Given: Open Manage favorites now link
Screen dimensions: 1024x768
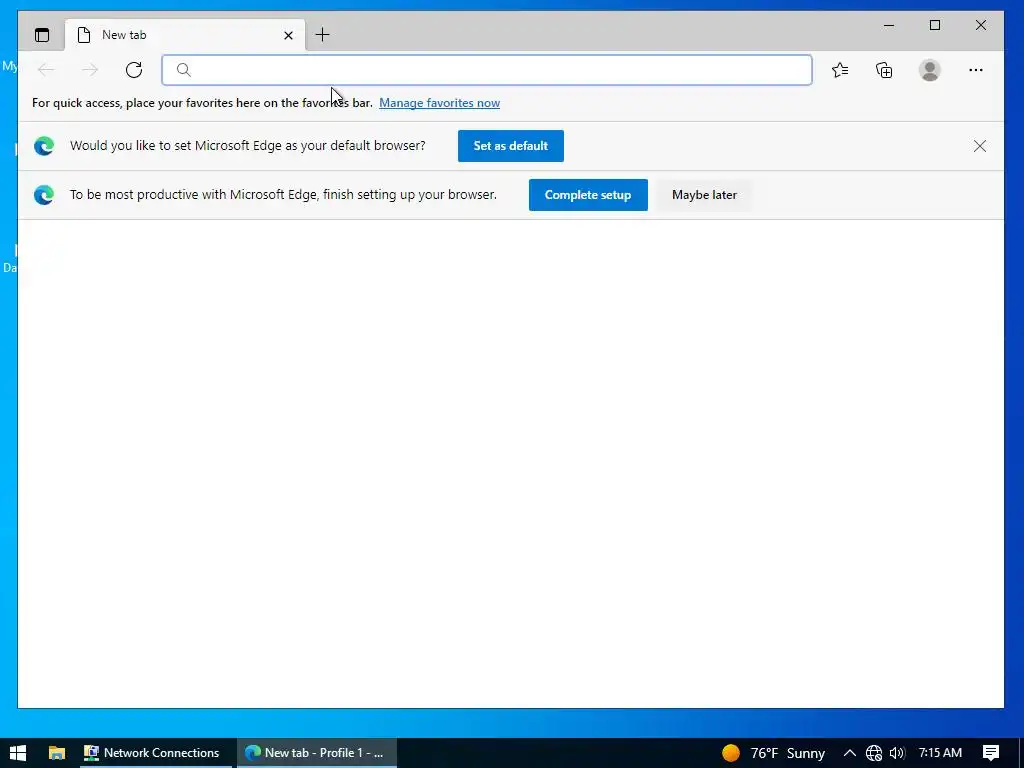Looking at the screenshot, I should 440,103.
